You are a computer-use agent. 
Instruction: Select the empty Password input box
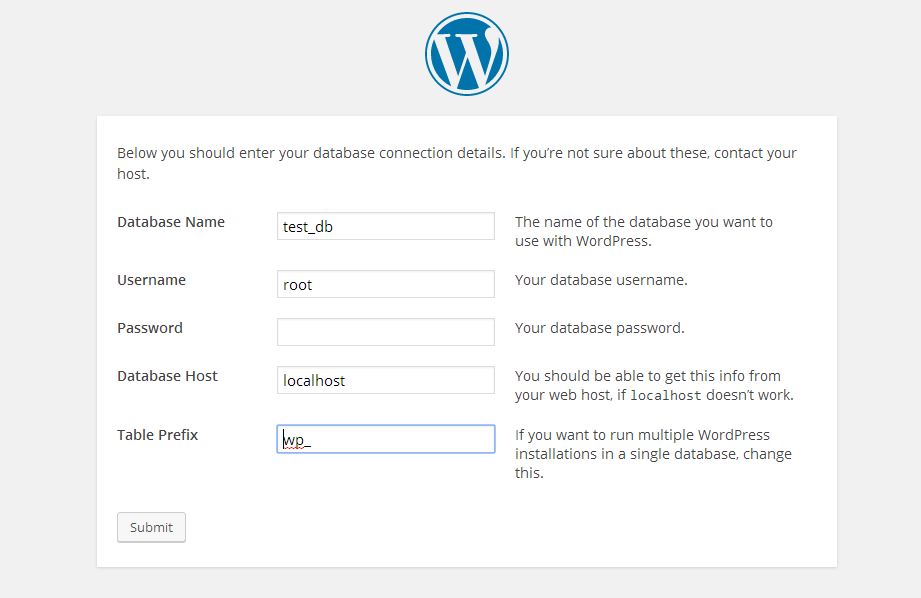click(385, 332)
